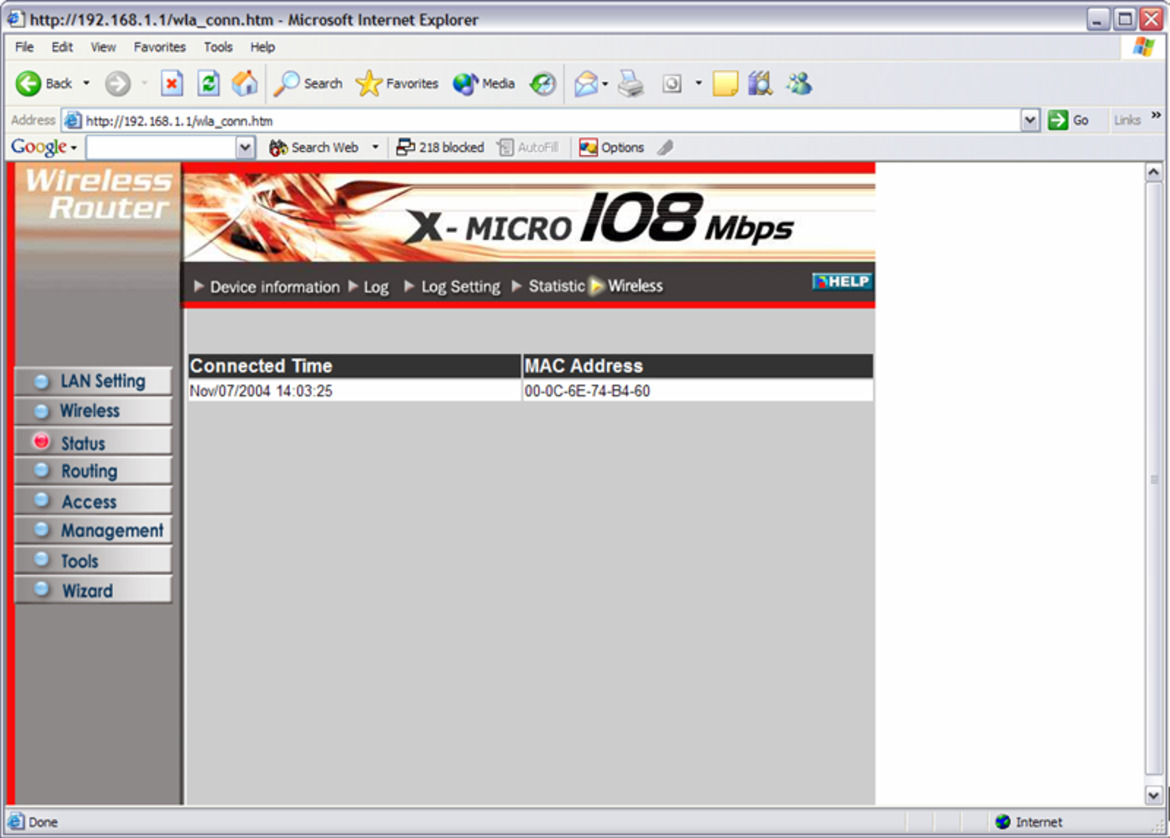Open Google toolbar Options
Image resolution: width=1170 pixels, height=838 pixels.
(612, 148)
